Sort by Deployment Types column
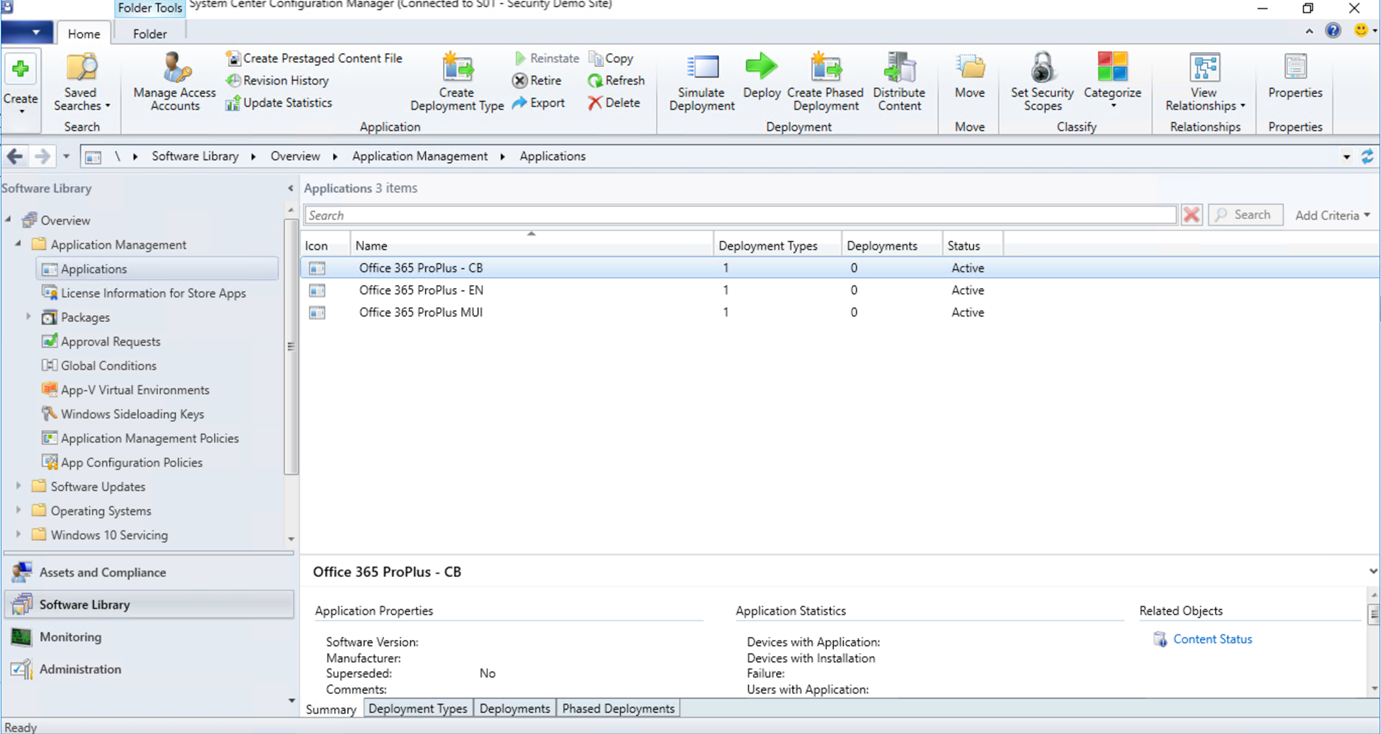The height and width of the screenshot is (734, 1381). [777, 245]
